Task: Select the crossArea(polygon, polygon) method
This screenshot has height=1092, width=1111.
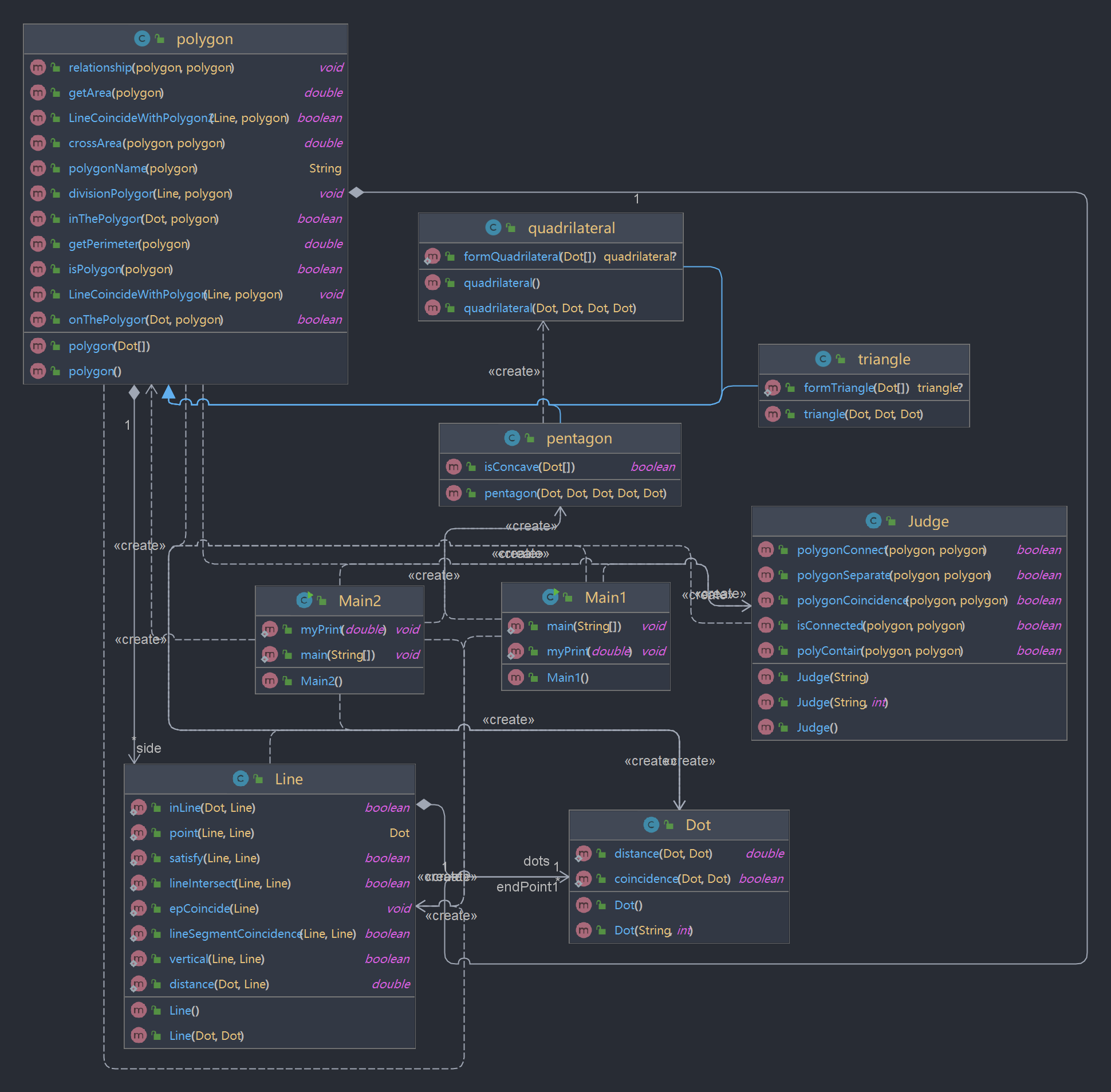Action: (146, 143)
